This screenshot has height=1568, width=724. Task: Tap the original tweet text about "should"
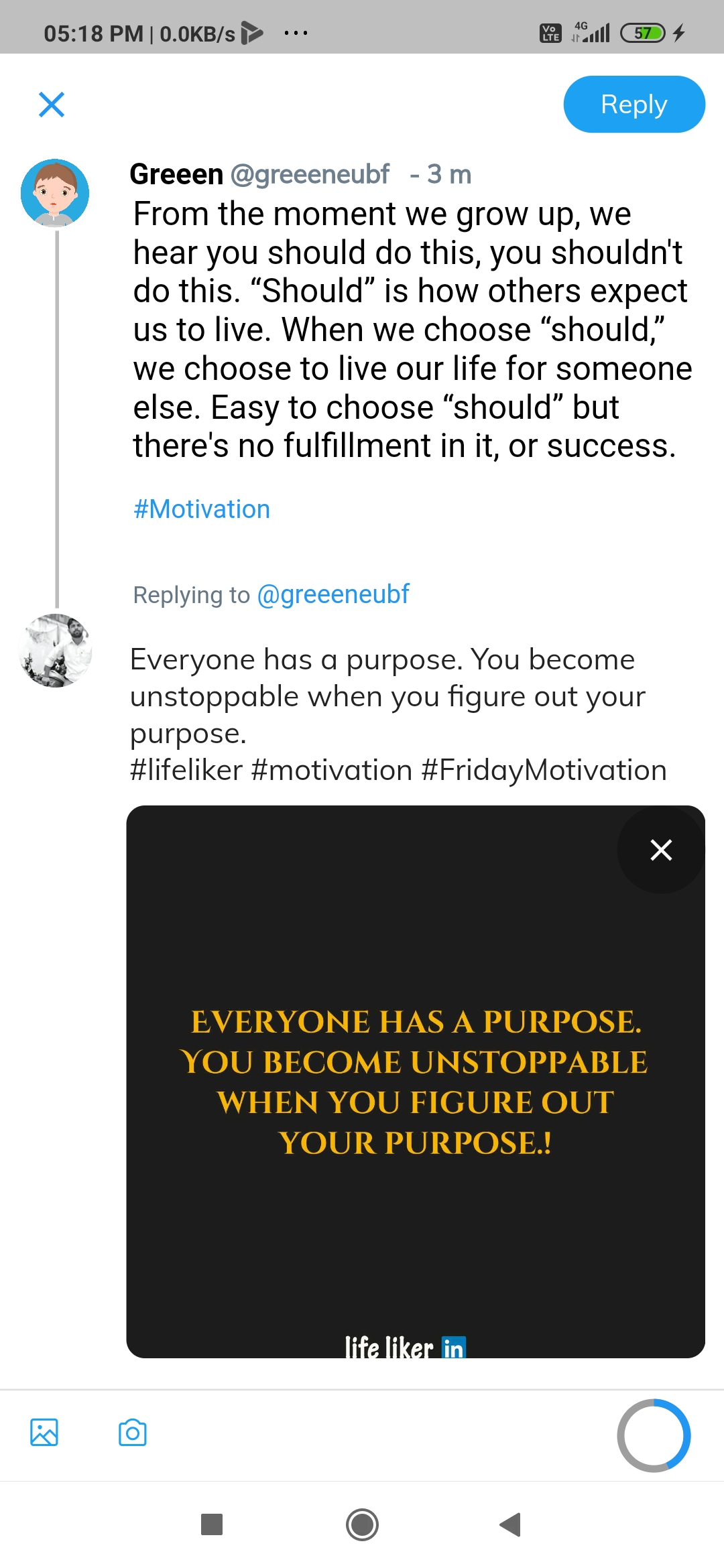point(412,330)
